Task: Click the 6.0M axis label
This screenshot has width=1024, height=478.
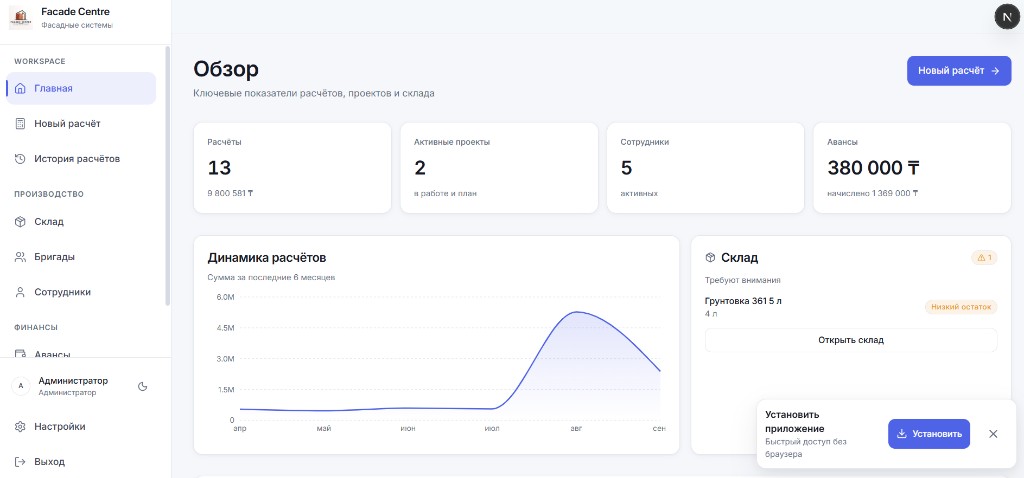Action: pyautogui.click(x=225, y=297)
